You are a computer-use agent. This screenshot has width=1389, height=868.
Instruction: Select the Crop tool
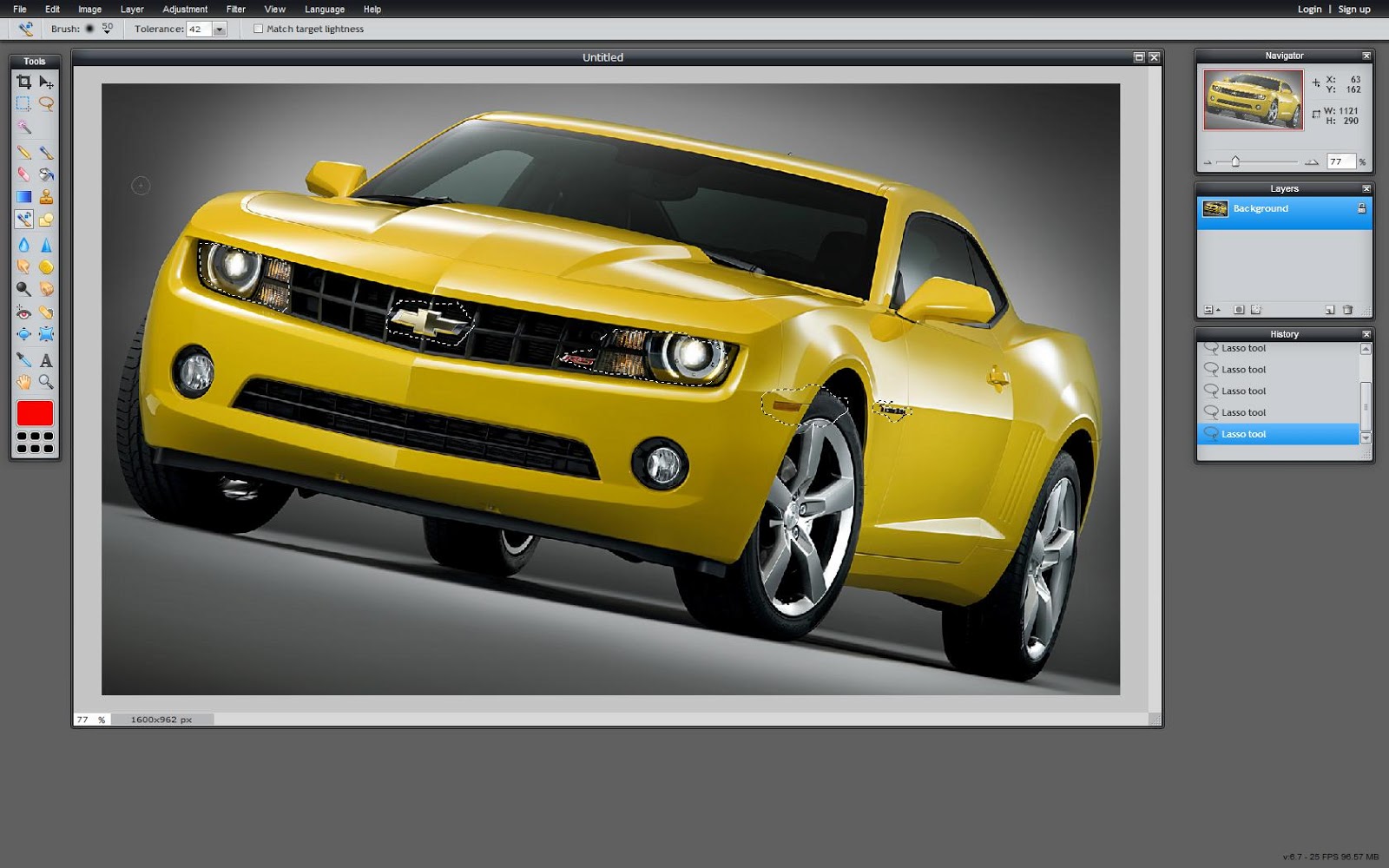(x=23, y=81)
